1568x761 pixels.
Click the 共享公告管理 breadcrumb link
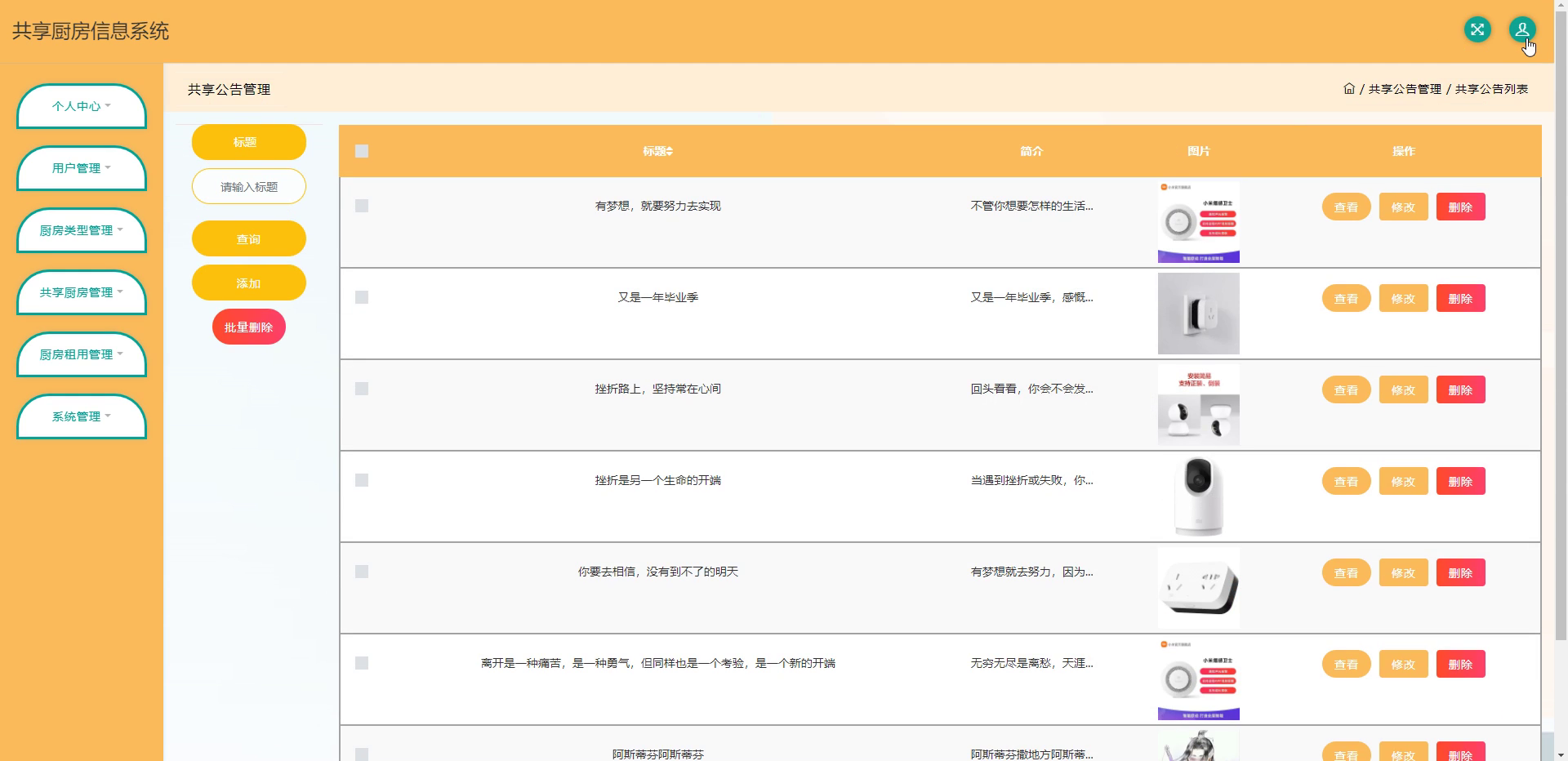[1405, 89]
